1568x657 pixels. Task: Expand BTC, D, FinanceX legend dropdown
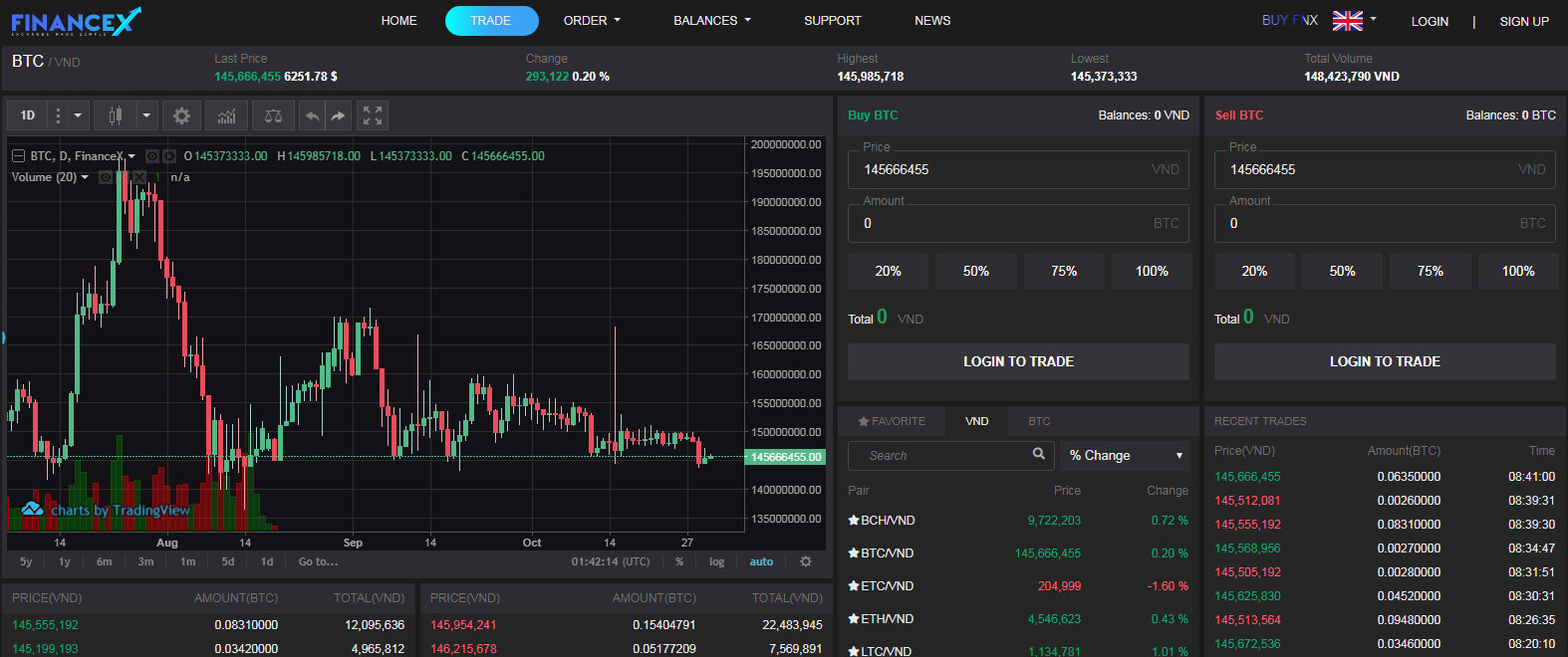click(x=131, y=156)
